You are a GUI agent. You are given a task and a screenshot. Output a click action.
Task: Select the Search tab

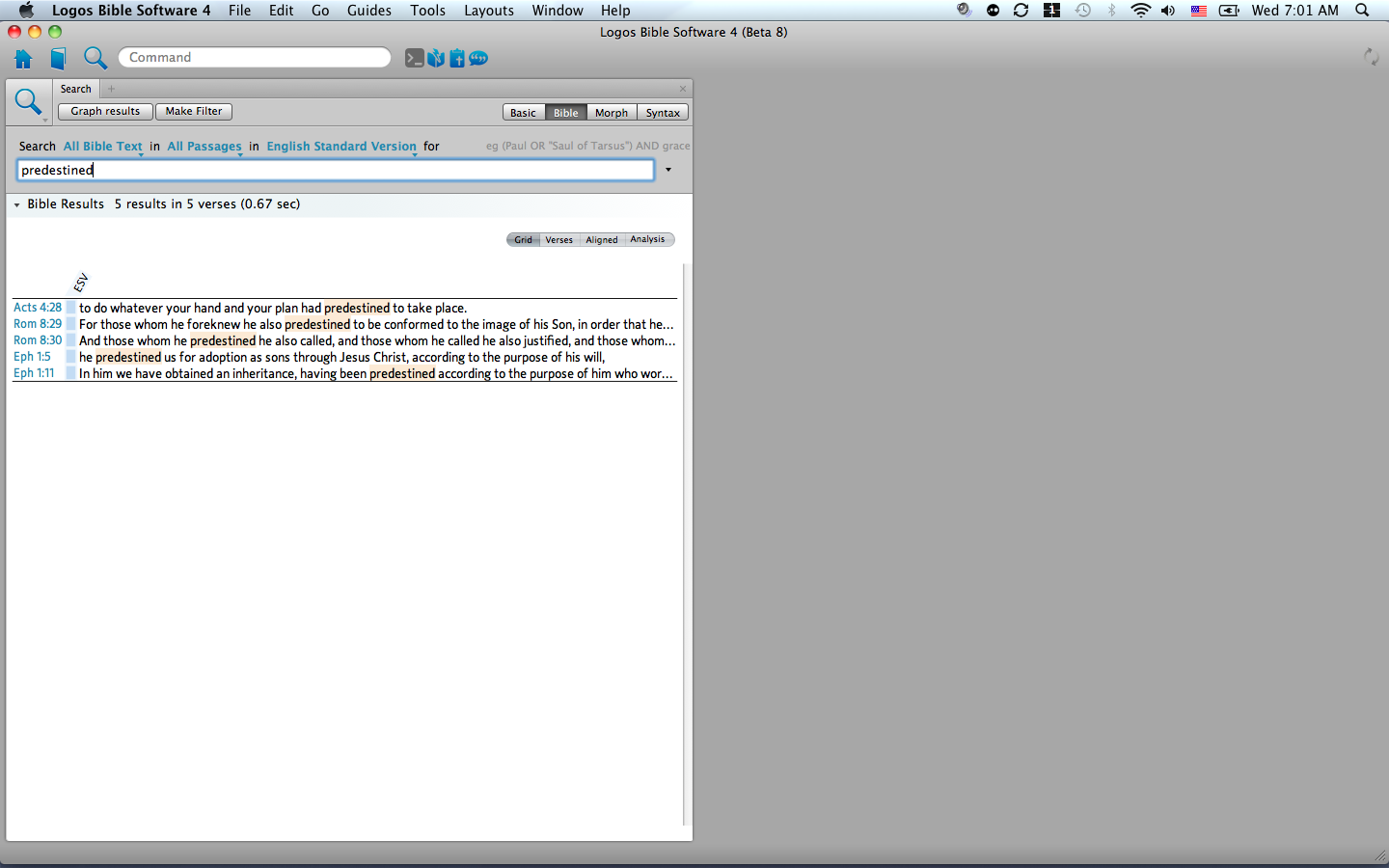76,89
